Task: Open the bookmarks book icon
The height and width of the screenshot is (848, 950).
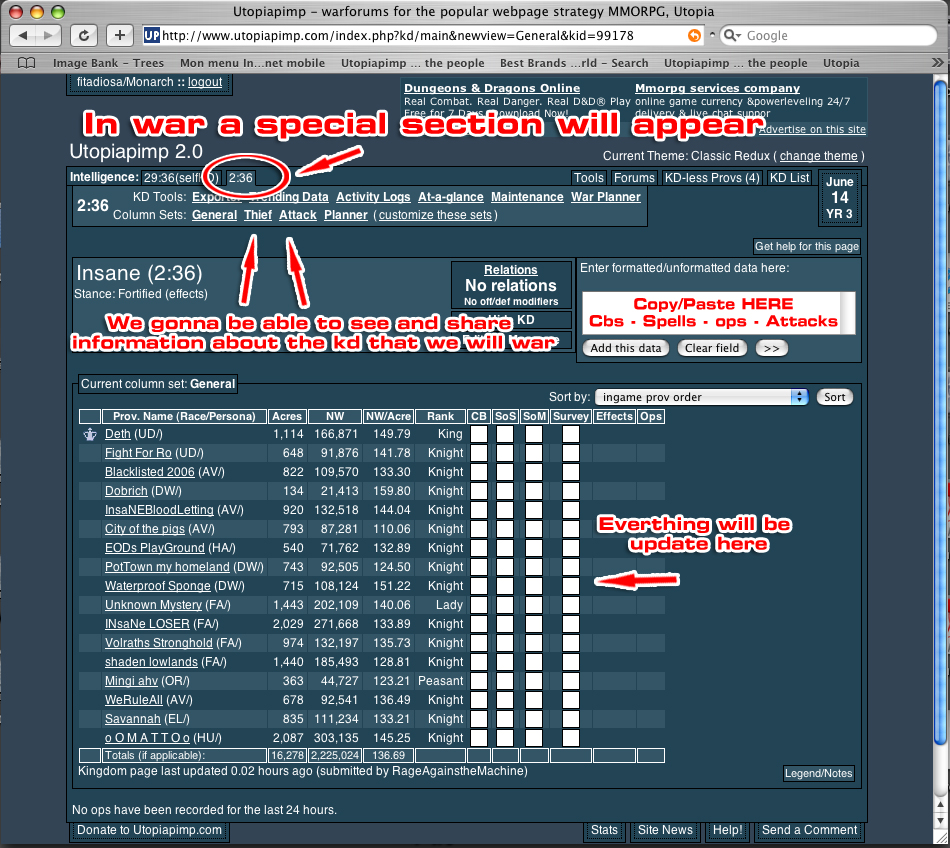Action: coord(26,63)
